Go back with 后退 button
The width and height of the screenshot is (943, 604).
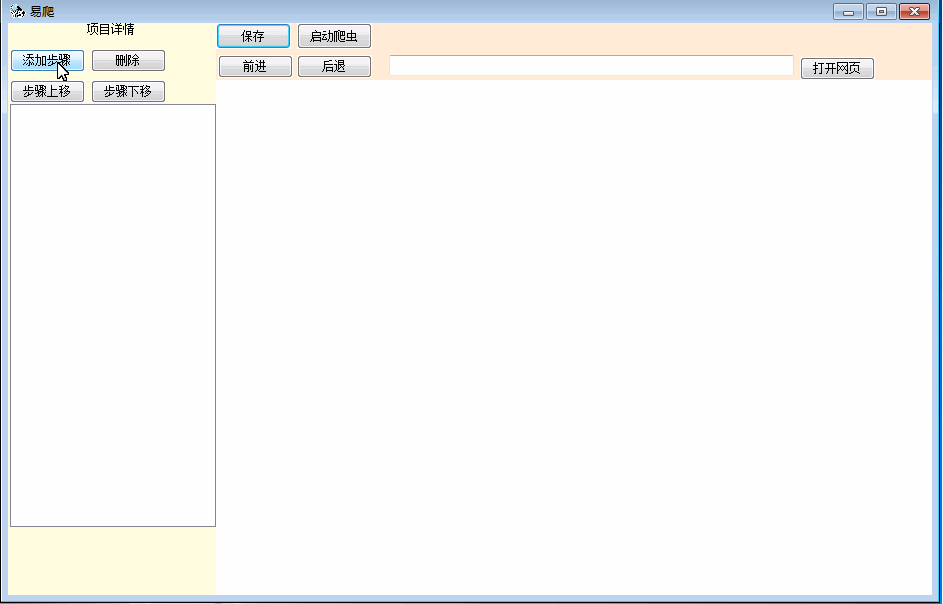click(334, 66)
